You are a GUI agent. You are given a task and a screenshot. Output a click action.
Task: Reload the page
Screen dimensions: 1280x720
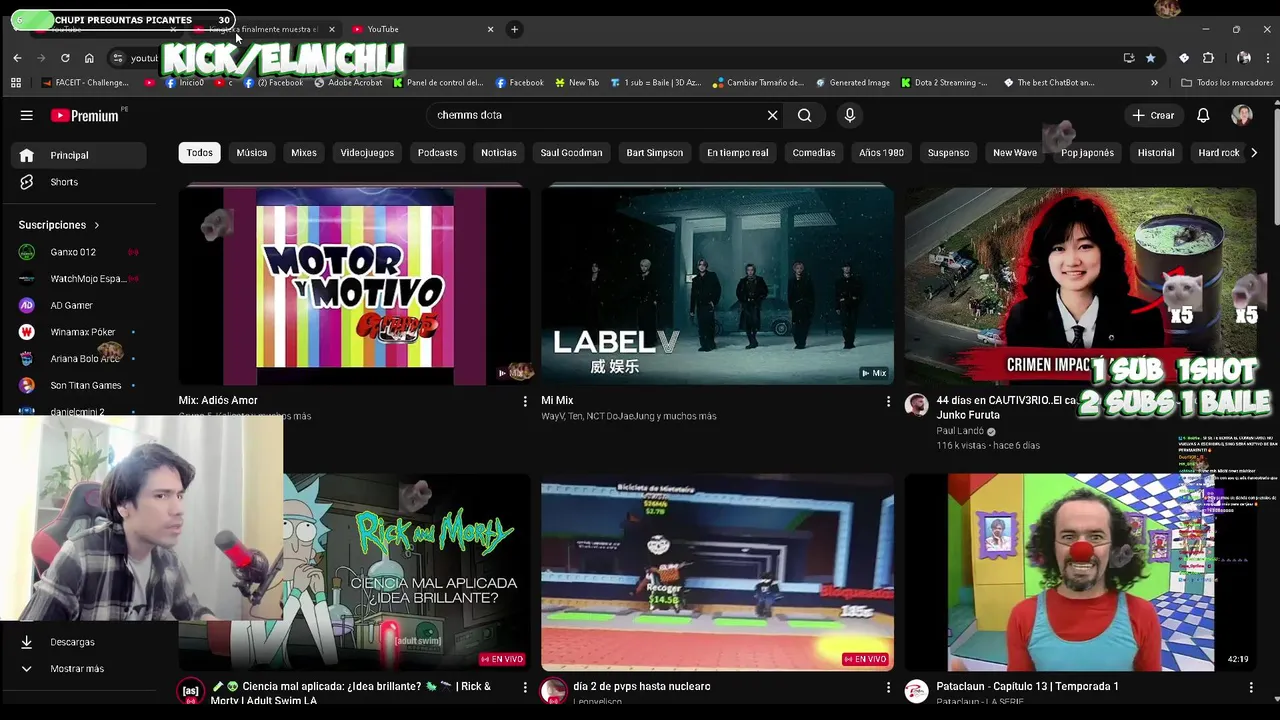pos(65,58)
